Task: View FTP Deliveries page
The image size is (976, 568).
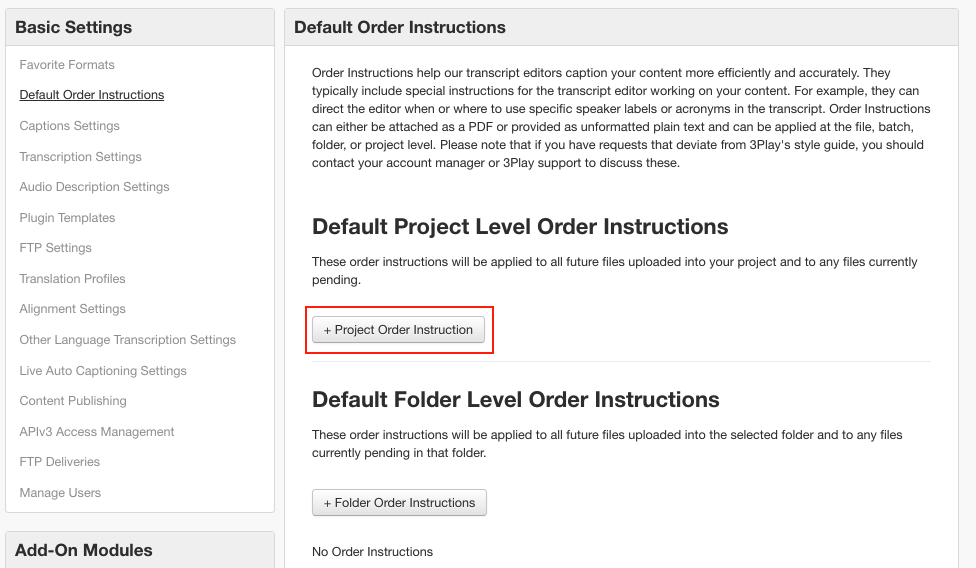Action: (59, 462)
